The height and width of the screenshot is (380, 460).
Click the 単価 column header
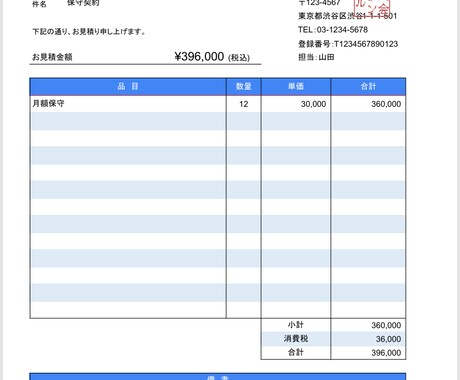click(x=296, y=87)
